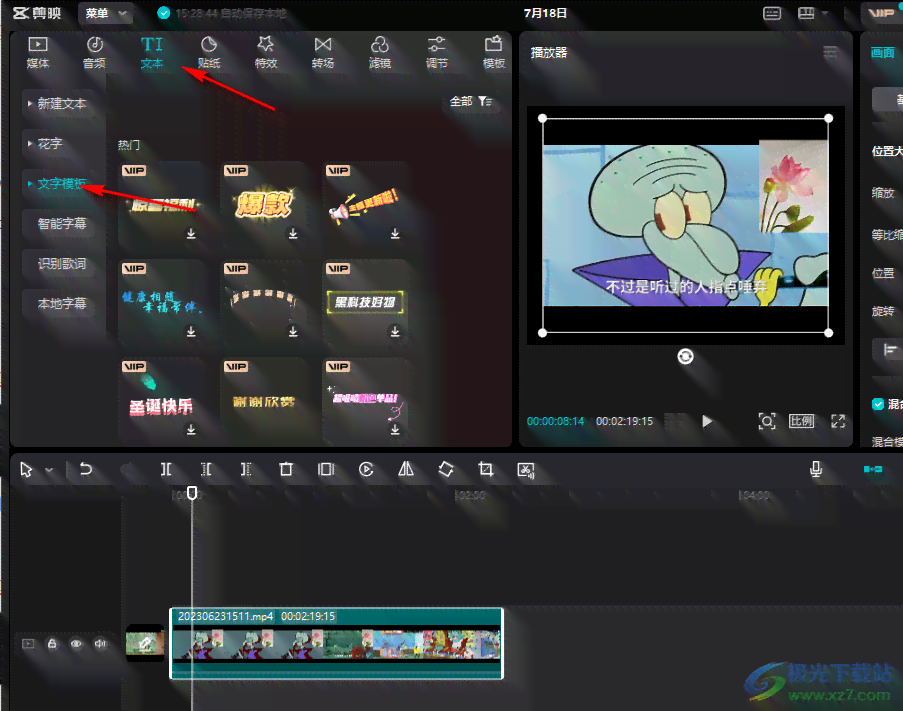This screenshot has width=903, height=711.
Task: Open the 转场 transitions tab
Action: (322, 52)
